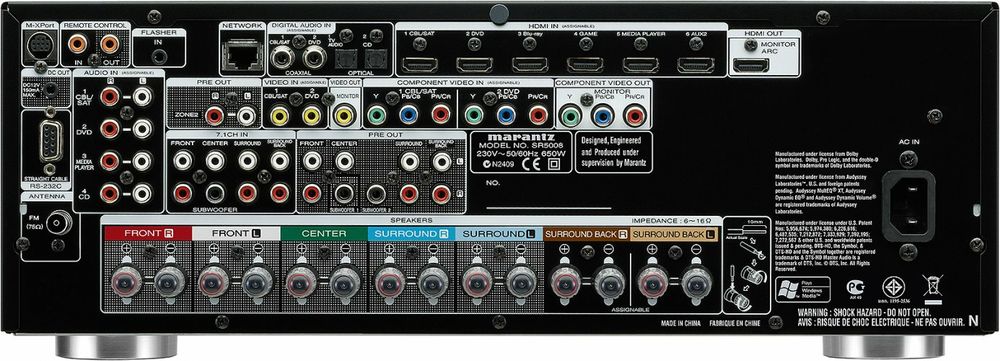Screen dimensions: 1000x361
Task: Click the HDMI IN 1 CBL/SAT port
Action: point(420,65)
